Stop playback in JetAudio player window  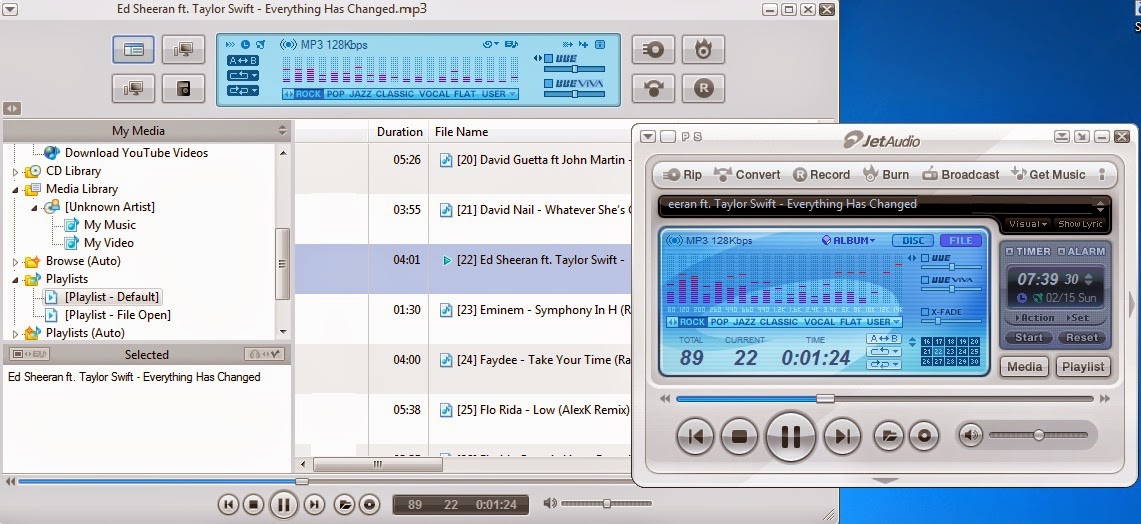[x=739, y=437]
